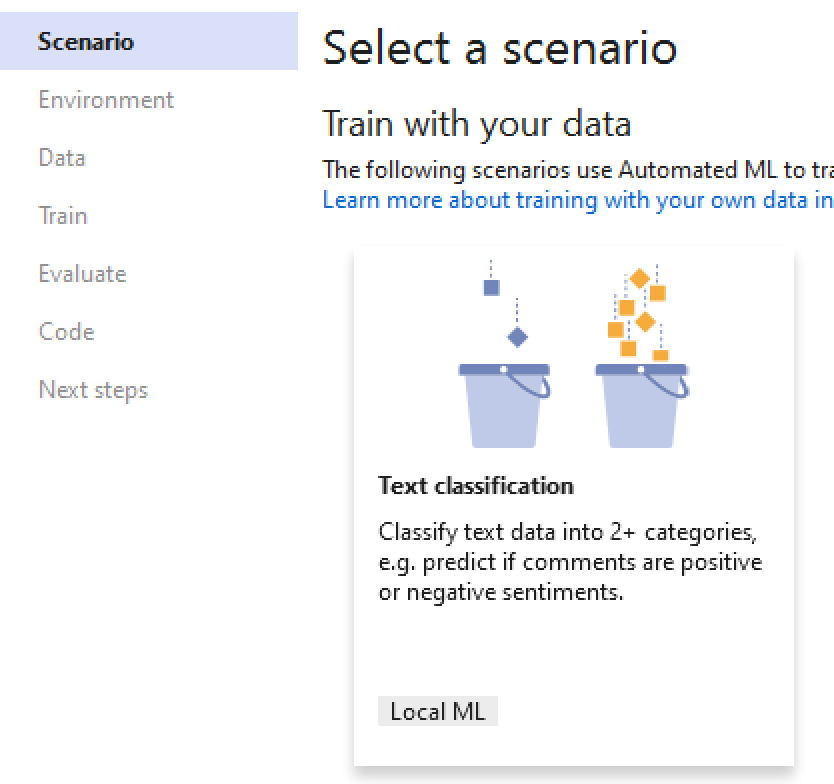Viewport: 834px width, 784px height.
Task: Open the Learn more about training link
Action: tap(570, 200)
